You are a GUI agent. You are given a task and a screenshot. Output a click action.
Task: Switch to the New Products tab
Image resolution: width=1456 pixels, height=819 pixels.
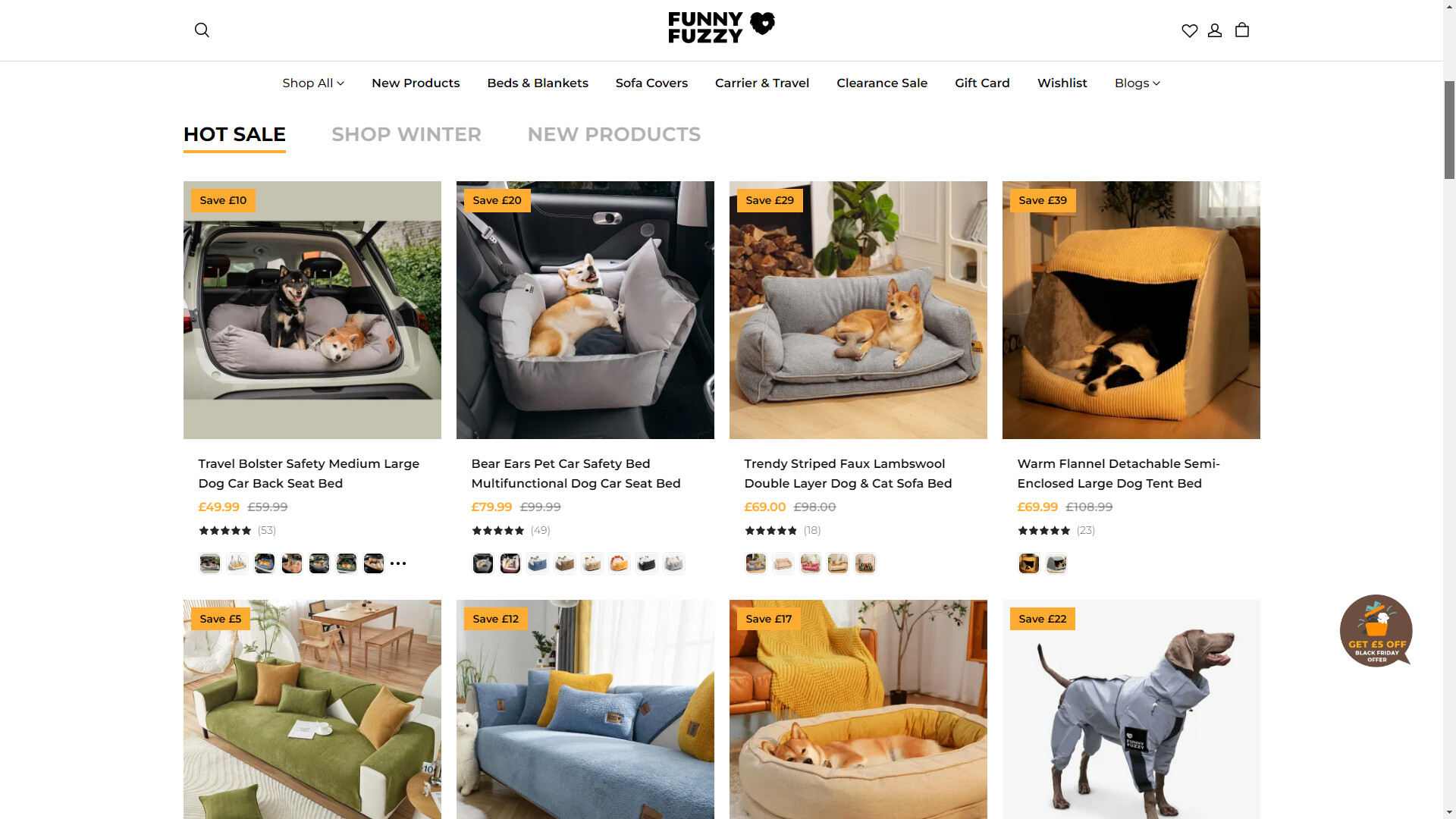614,134
